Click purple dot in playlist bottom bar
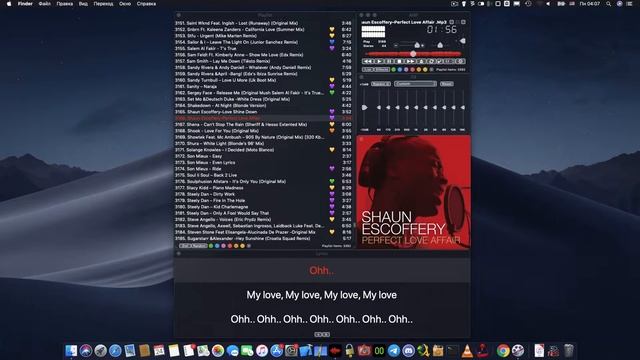The height and width of the screenshot is (360, 640). tap(223, 246)
